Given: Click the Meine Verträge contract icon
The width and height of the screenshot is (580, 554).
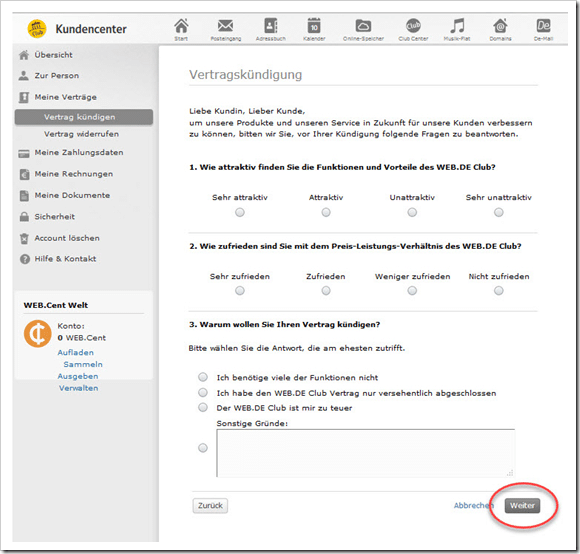Looking at the screenshot, I should click(x=24, y=97).
